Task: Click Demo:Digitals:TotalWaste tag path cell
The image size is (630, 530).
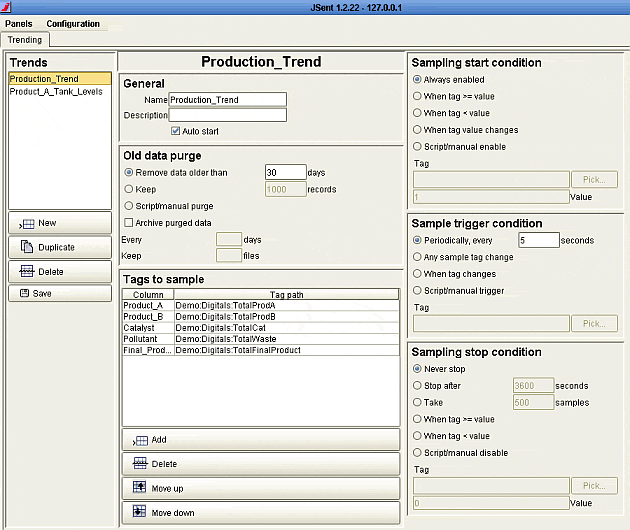Action: coord(287,339)
